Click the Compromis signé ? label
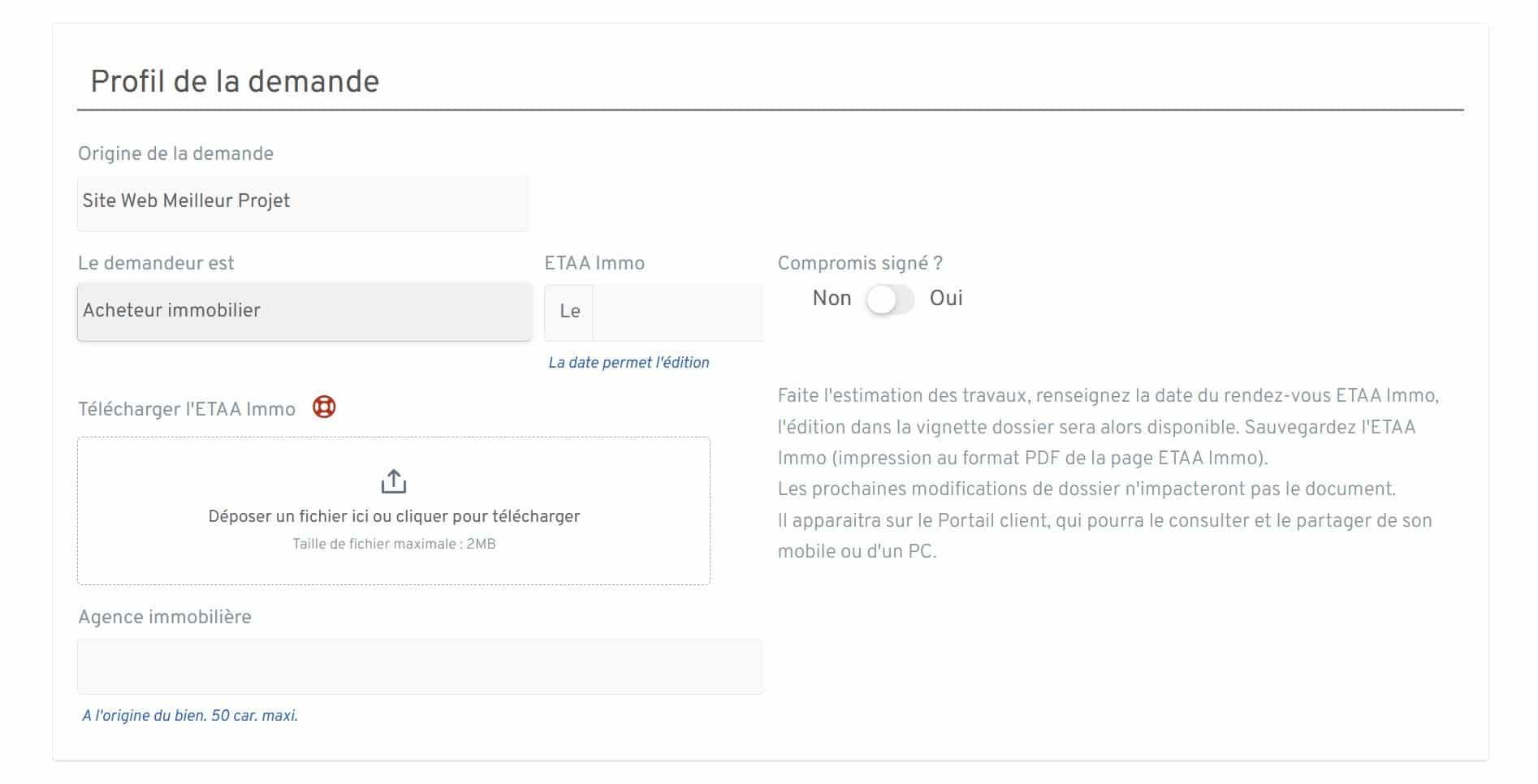 tap(859, 262)
